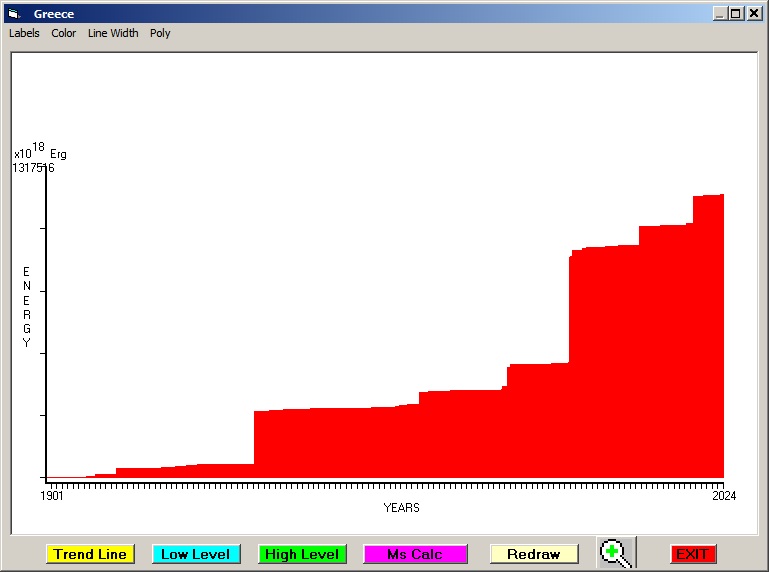
Task: Run the magenta Ms Calc button
Action: (415, 554)
